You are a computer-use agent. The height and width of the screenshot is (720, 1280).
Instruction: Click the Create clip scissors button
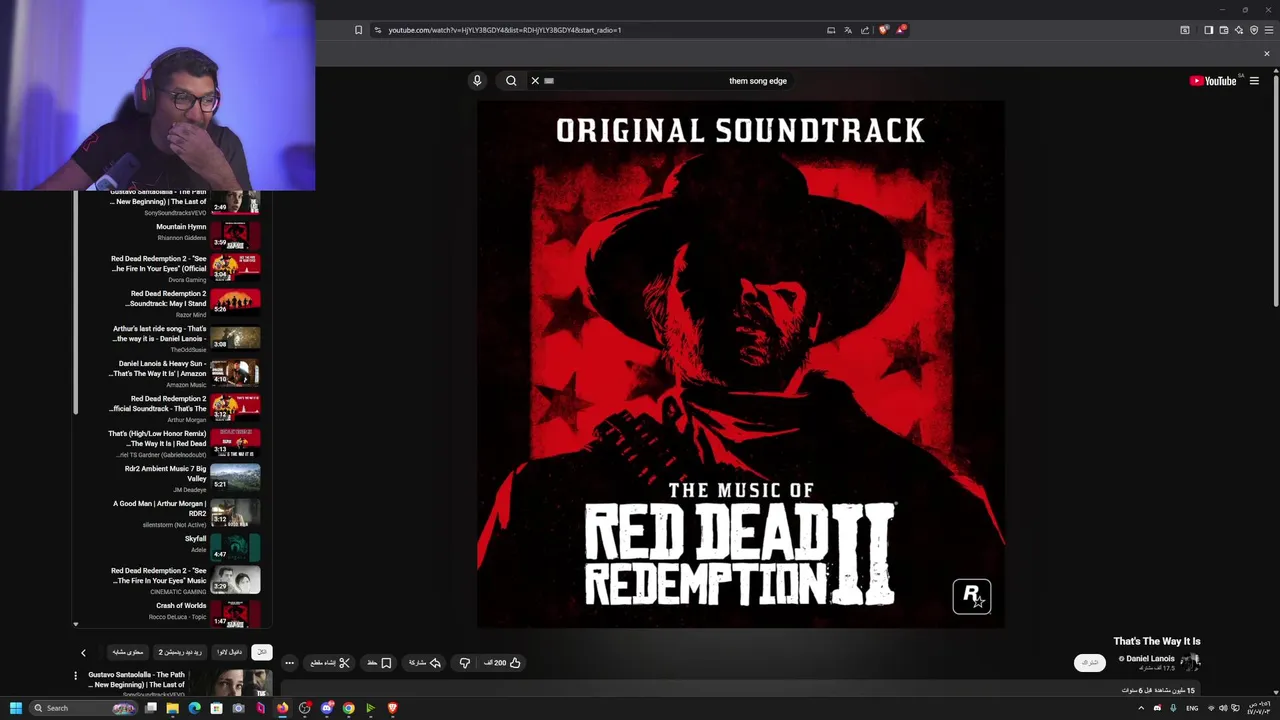point(330,663)
